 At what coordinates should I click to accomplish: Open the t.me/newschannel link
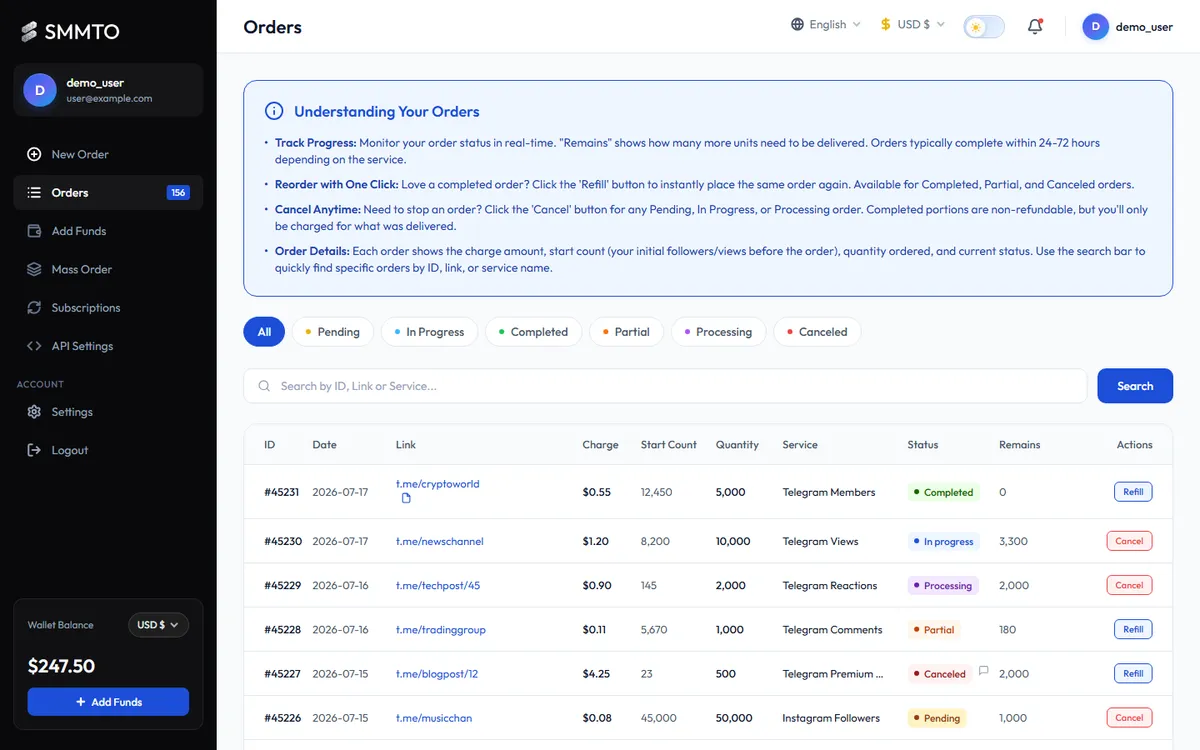(x=440, y=541)
